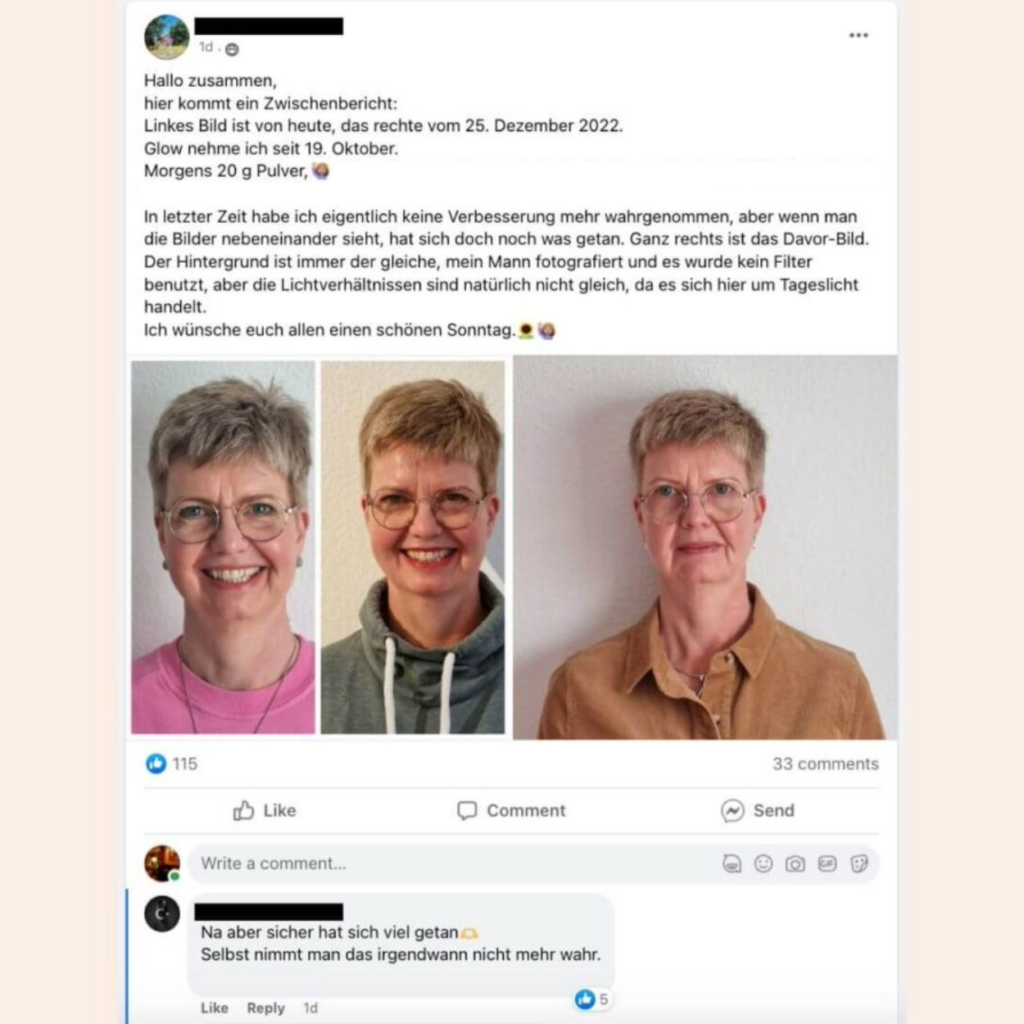Open the right photo with brown shirt
This screenshot has width=1024, height=1024.
pyautogui.click(x=705, y=547)
